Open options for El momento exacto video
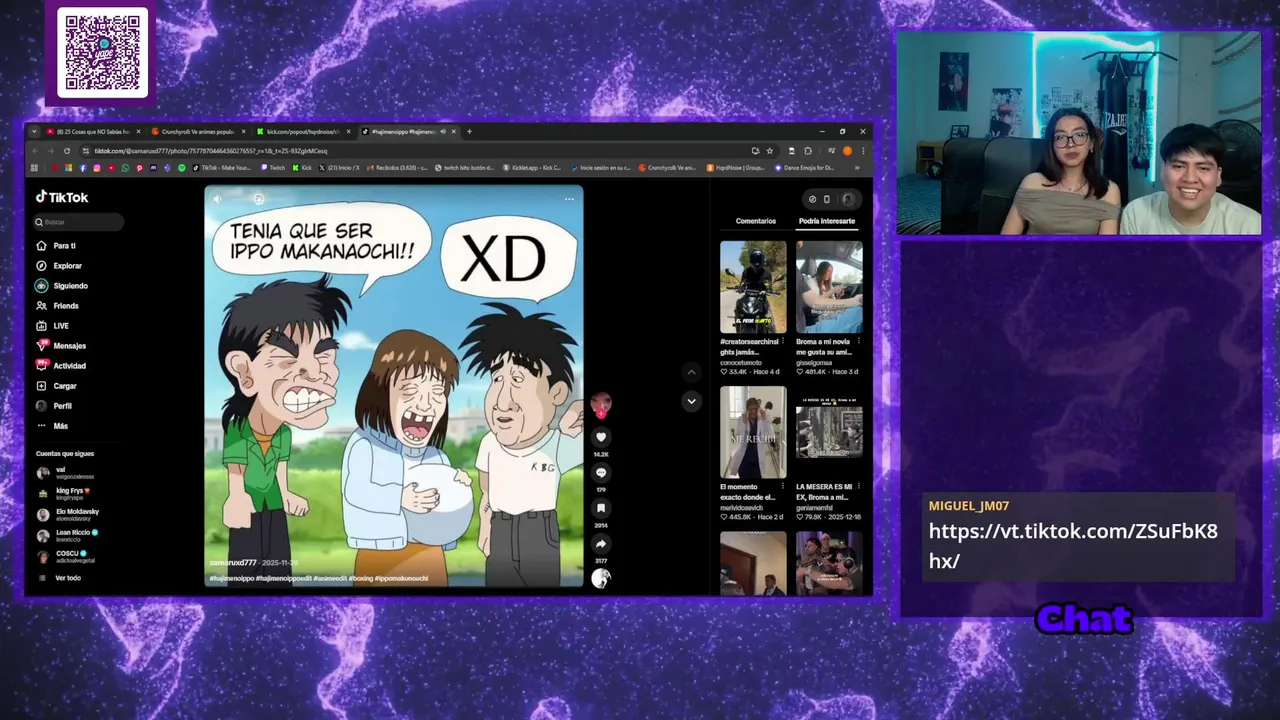Image resolution: width=1280 pixels, height=720 pixels. click(x=782, y=487)
